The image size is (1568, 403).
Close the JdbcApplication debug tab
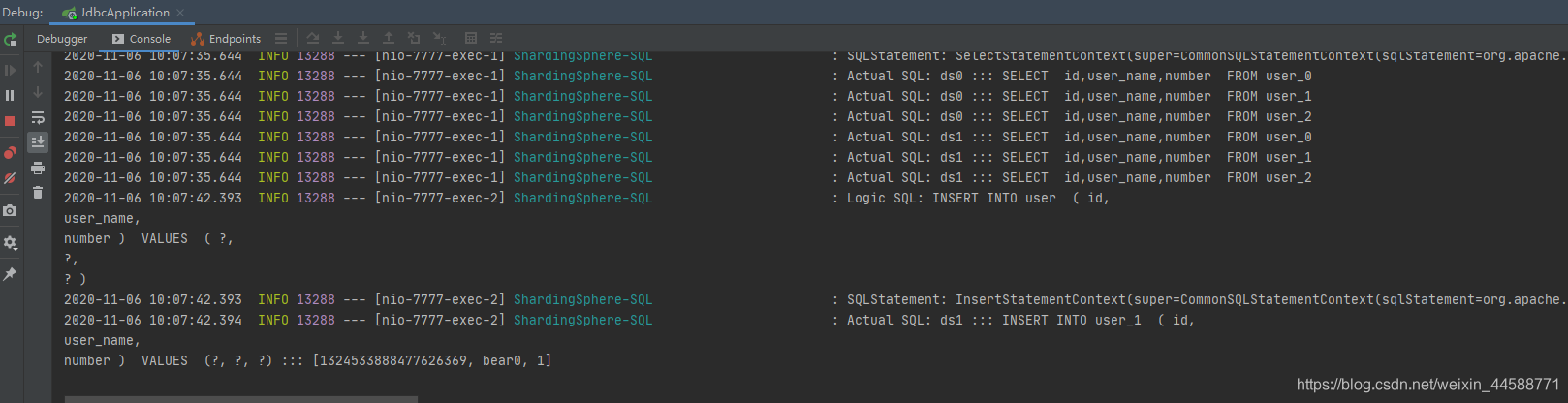click(x=180, y=13)
